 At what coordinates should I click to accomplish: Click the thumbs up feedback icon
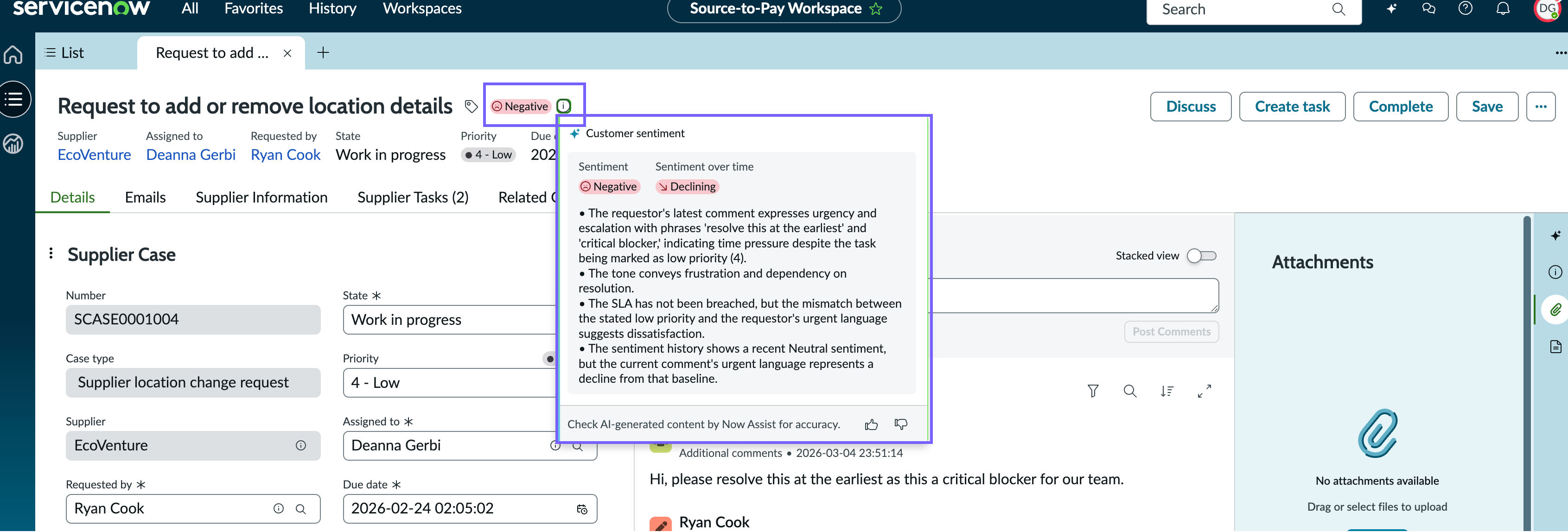click(x=871, y=424)
